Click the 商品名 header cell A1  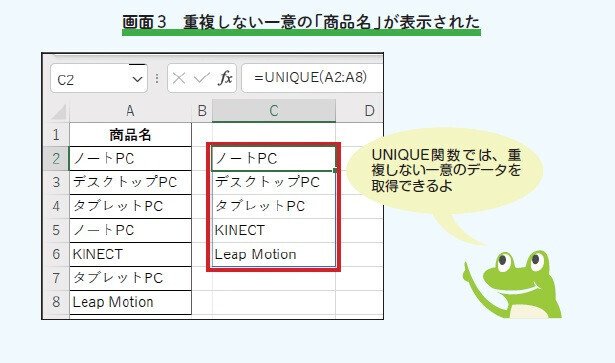130,134
